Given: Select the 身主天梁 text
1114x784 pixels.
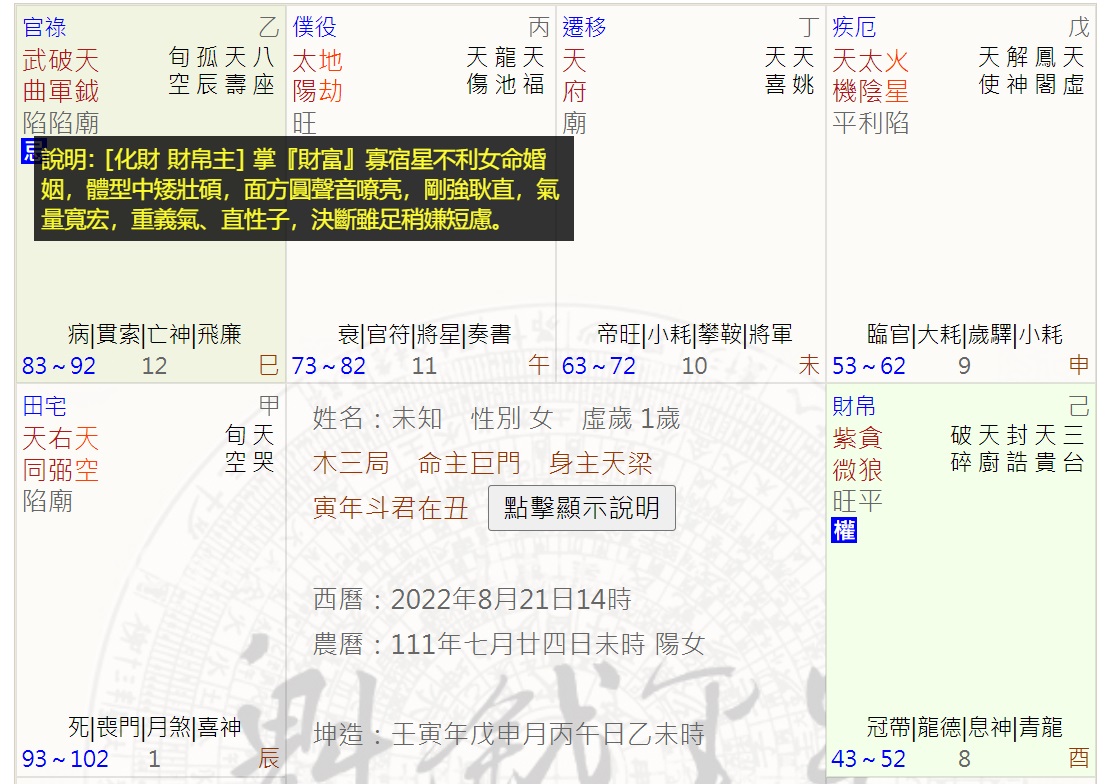Looking at the screenshot, I should 600,463.
